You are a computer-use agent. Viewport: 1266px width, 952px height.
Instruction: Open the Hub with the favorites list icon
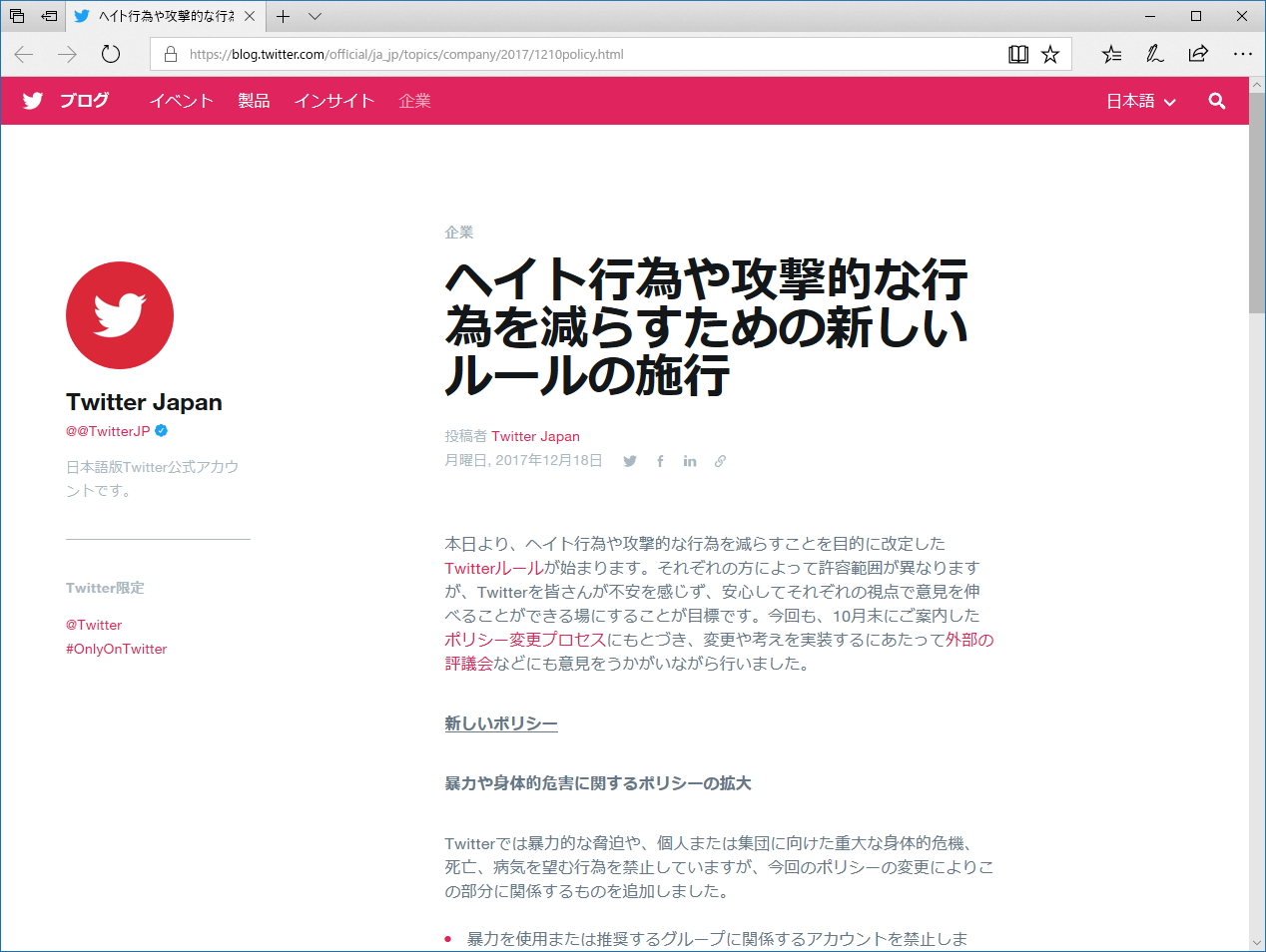click(x=1111, y=53)
